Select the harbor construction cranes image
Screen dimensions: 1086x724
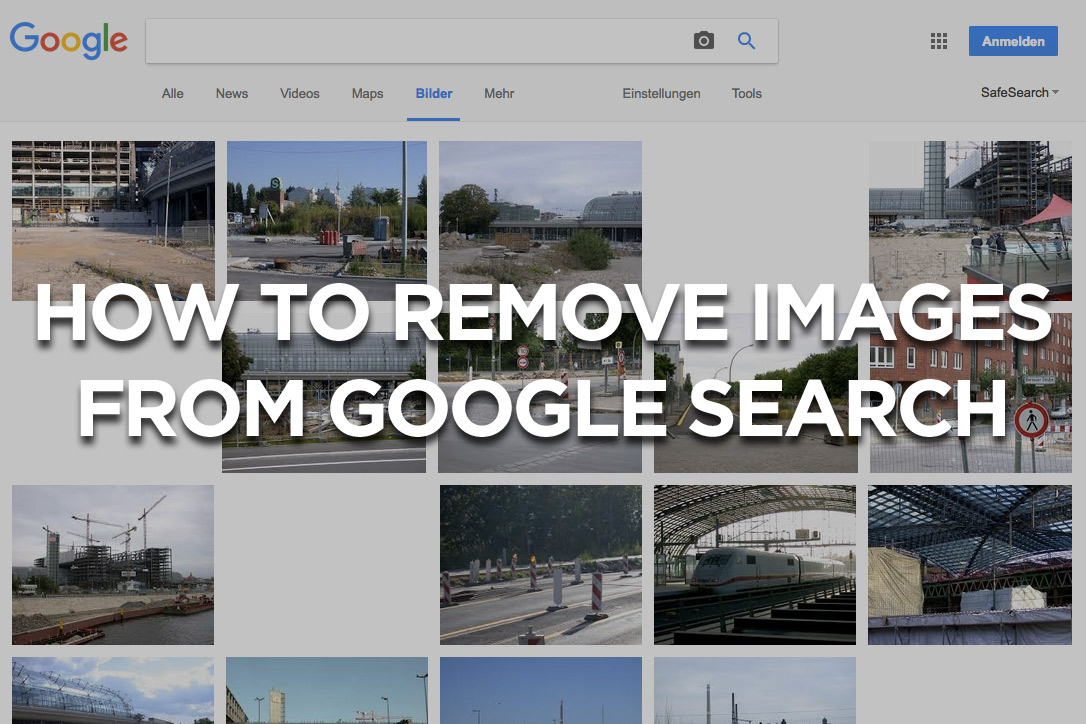(x=112, y=565)
